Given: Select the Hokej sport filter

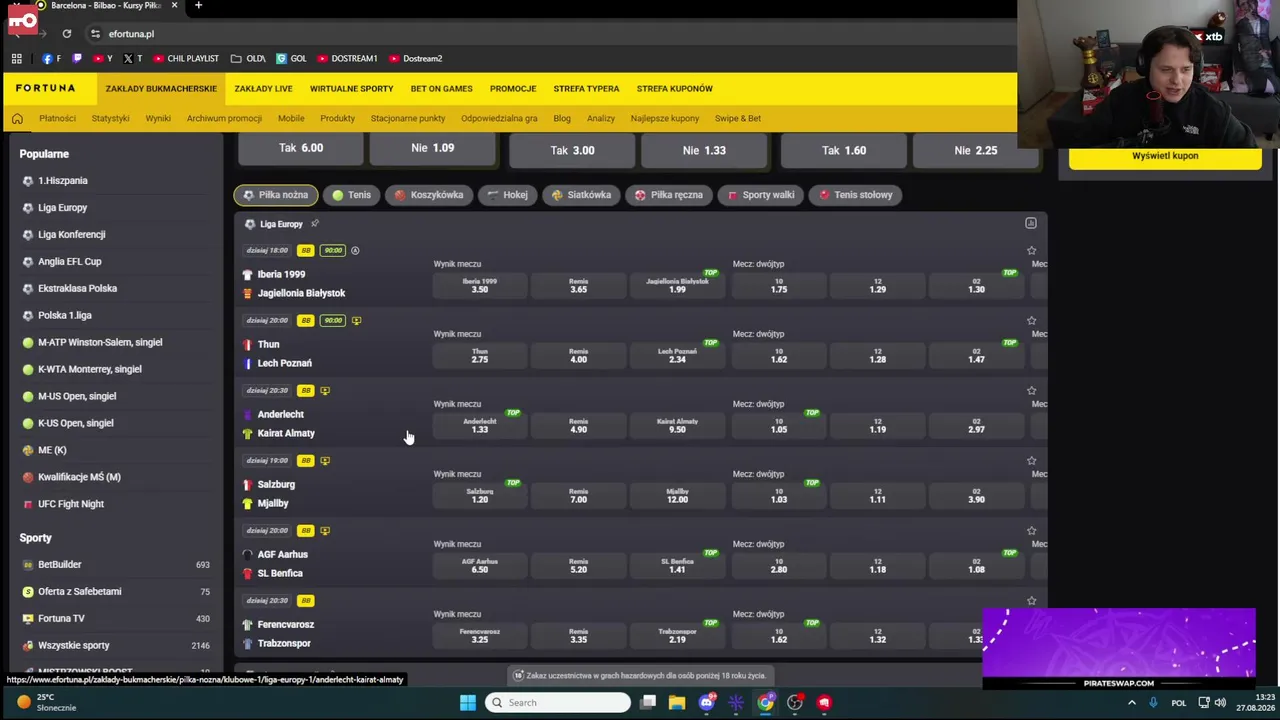Looking at the screenshot, I should point(507,195).
